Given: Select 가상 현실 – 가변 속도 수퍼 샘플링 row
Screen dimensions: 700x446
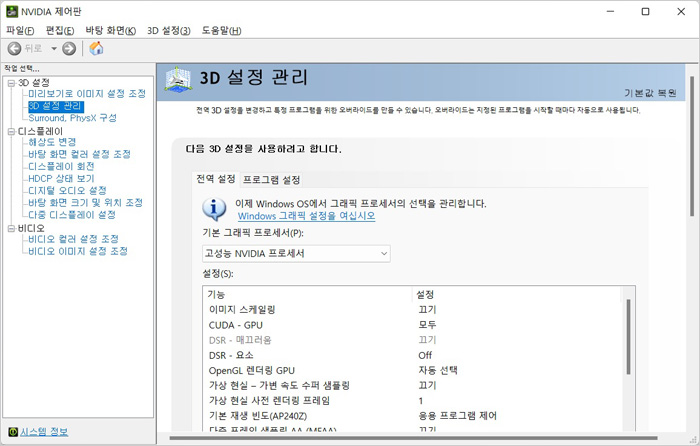Looking at the screenshot, I should click(411, 385).
